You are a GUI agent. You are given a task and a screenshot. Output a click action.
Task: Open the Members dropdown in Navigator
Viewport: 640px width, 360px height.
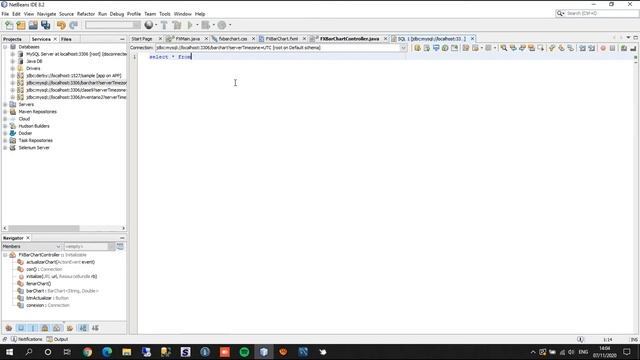coord(31,247)
